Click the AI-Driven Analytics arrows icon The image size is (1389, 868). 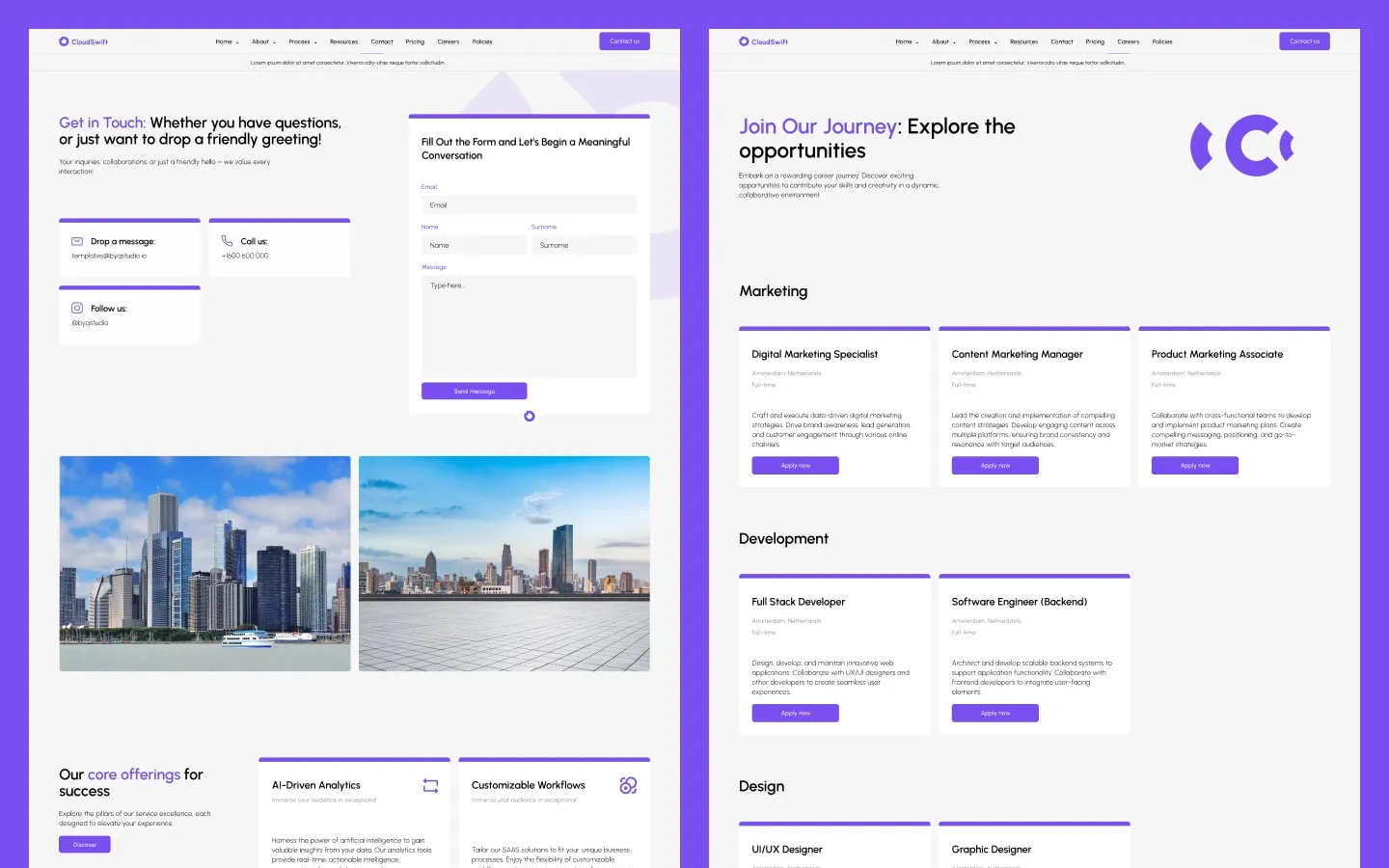click(430, 786)
